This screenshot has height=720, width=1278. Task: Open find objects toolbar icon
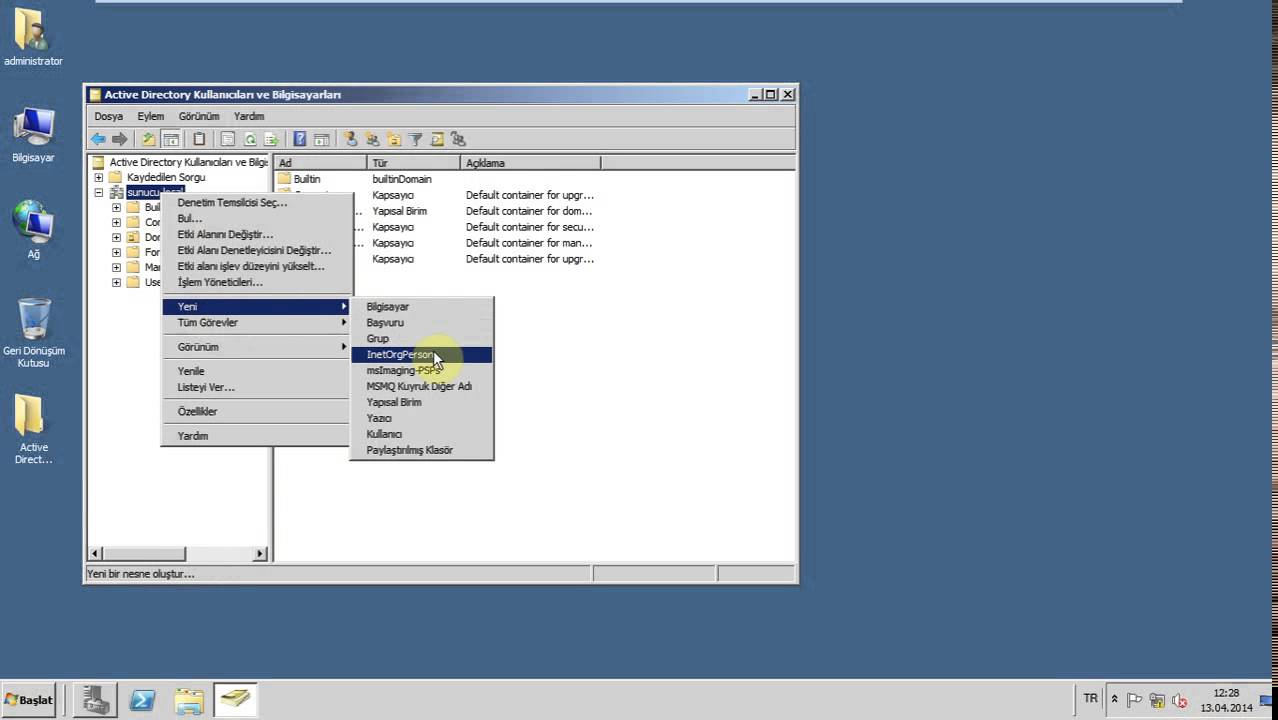click(437, 139)
